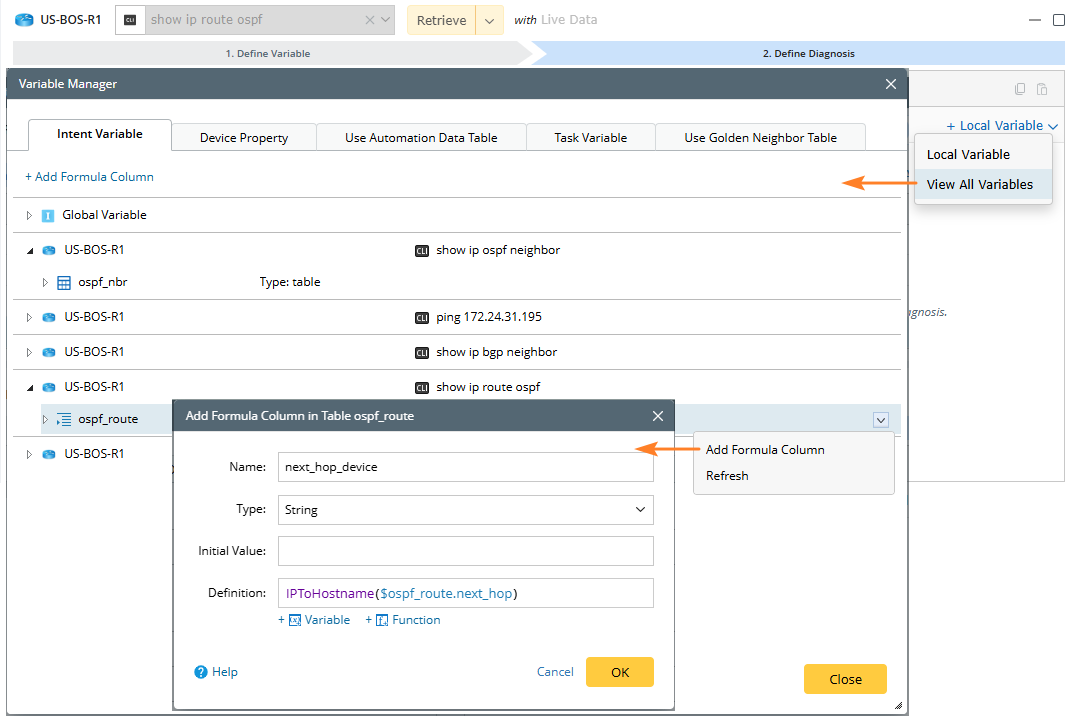
Task: Switch to the Device Property tab
Action: 244,138
